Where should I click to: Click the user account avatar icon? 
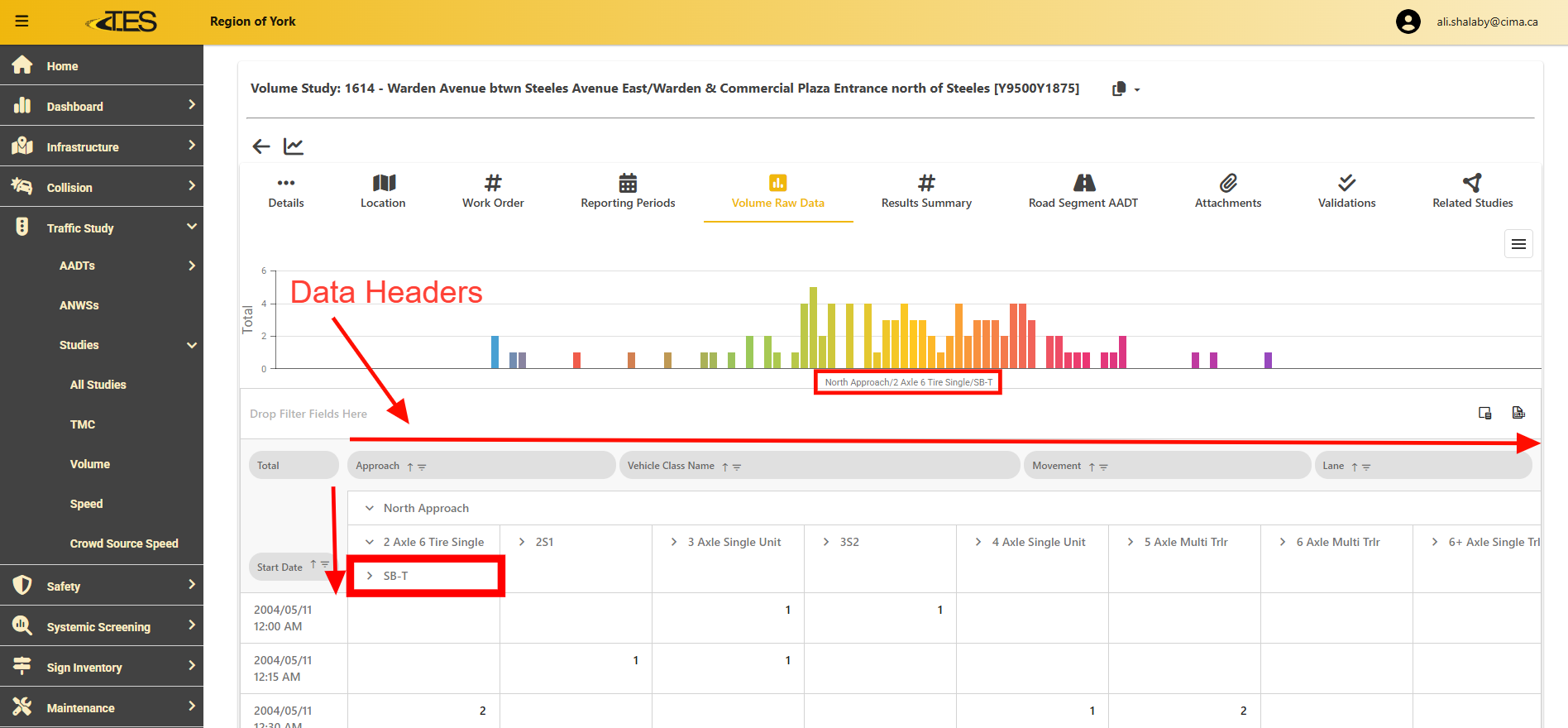point(1408,22)
